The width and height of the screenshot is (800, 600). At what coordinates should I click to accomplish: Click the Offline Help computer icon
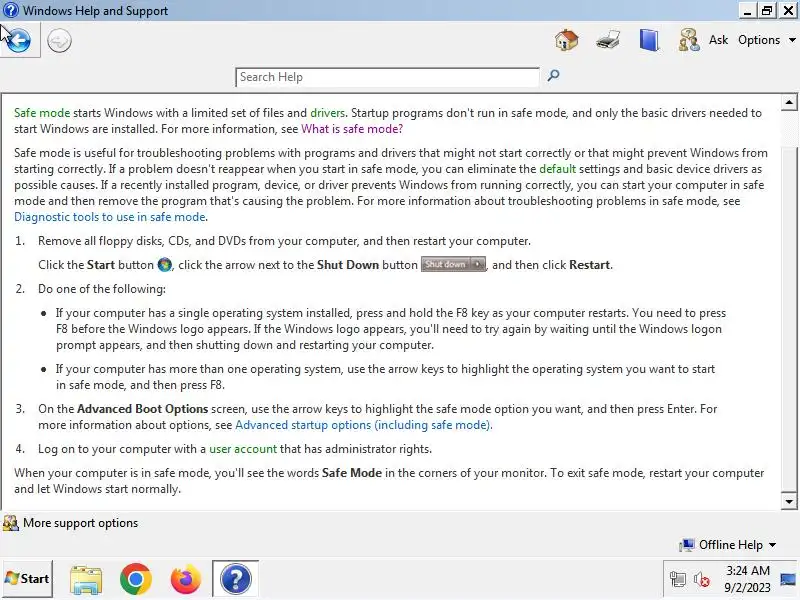(687, 545)
